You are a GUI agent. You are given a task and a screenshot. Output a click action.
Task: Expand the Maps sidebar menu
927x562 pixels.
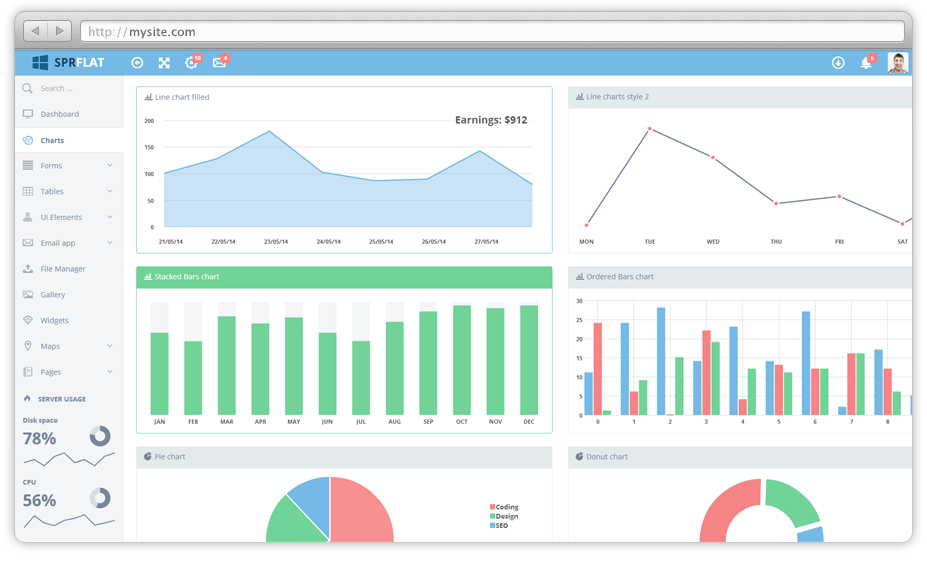pyautogui.click(x=68, y=346)
